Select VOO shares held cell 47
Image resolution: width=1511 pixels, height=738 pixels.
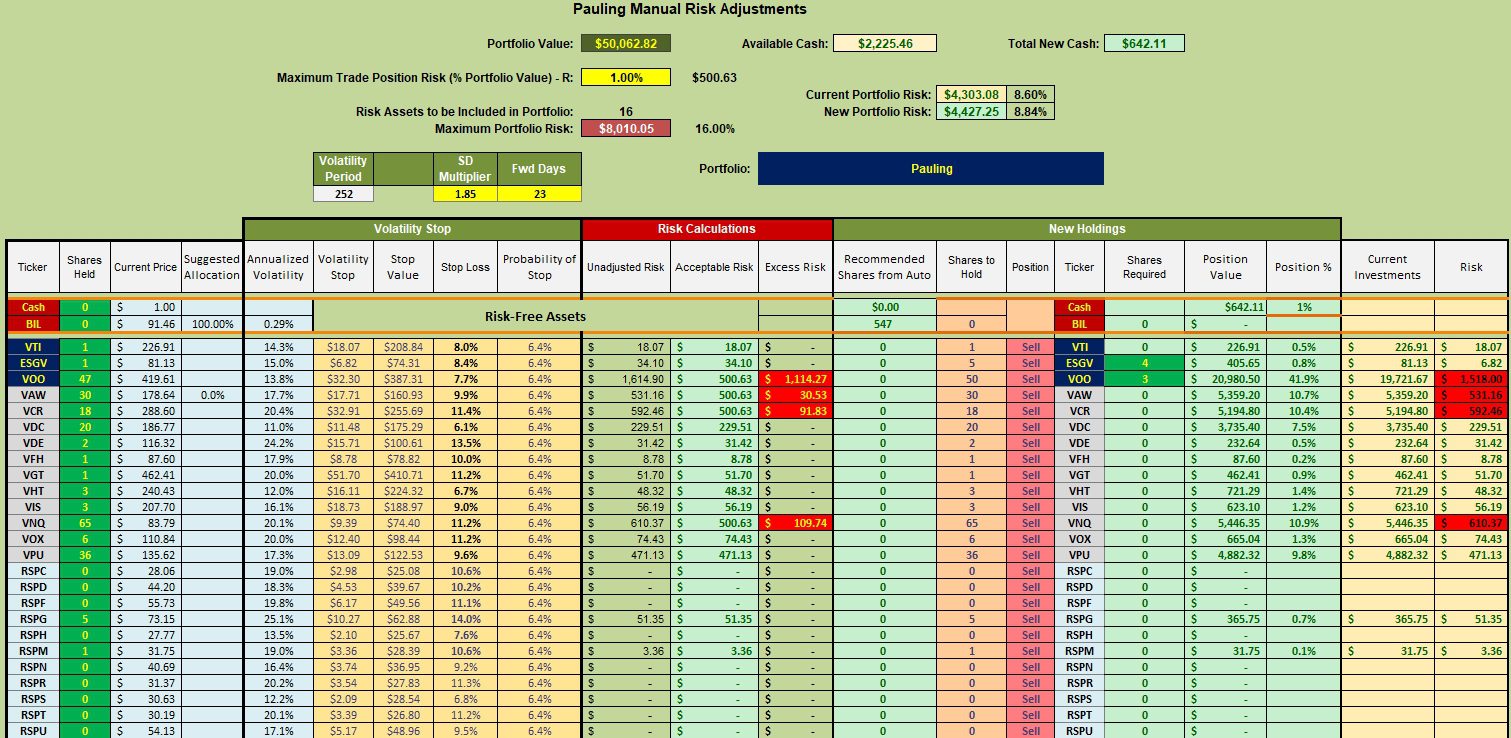click(x=85, y=379)
